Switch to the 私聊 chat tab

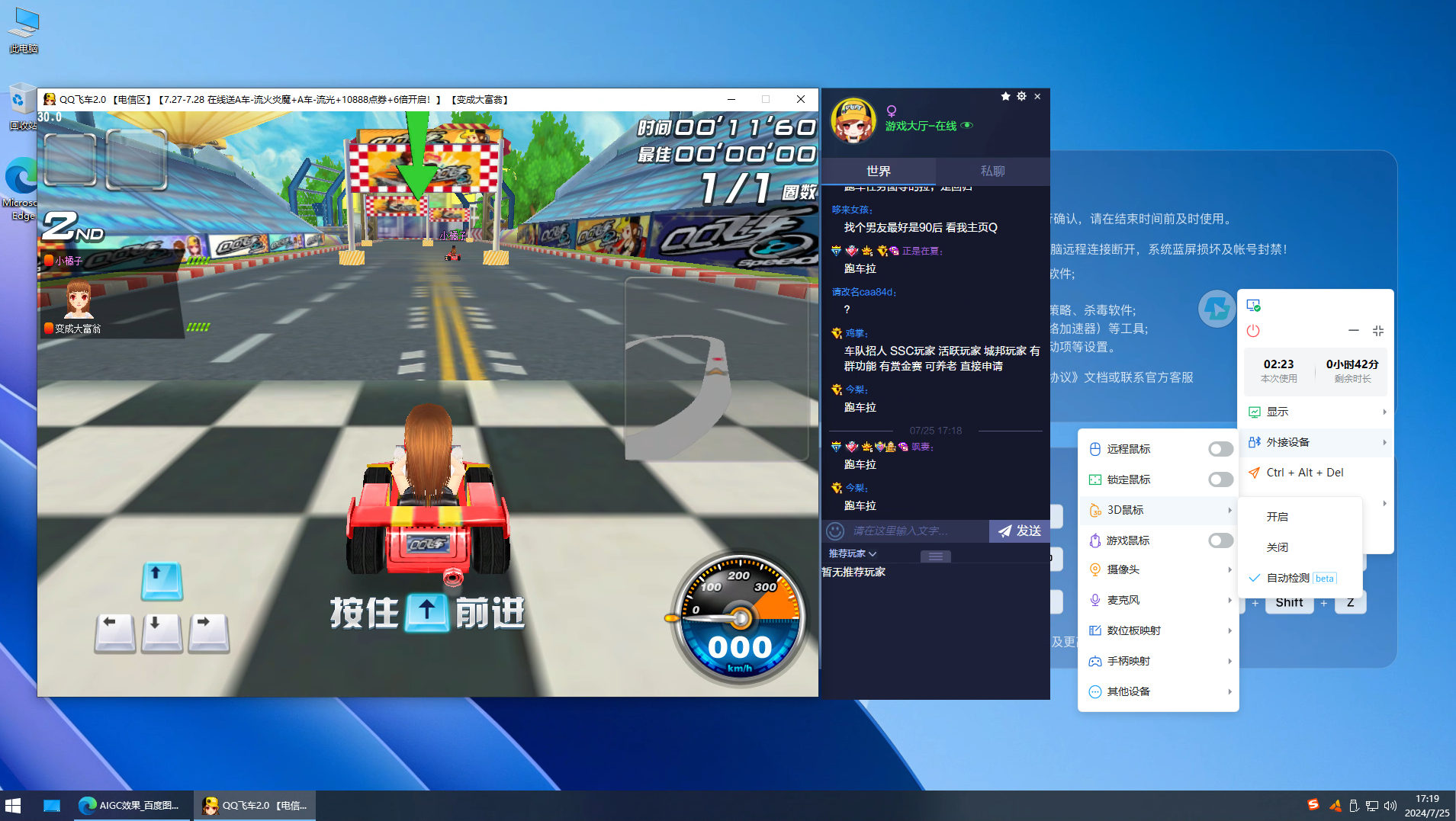coord(993,172)
